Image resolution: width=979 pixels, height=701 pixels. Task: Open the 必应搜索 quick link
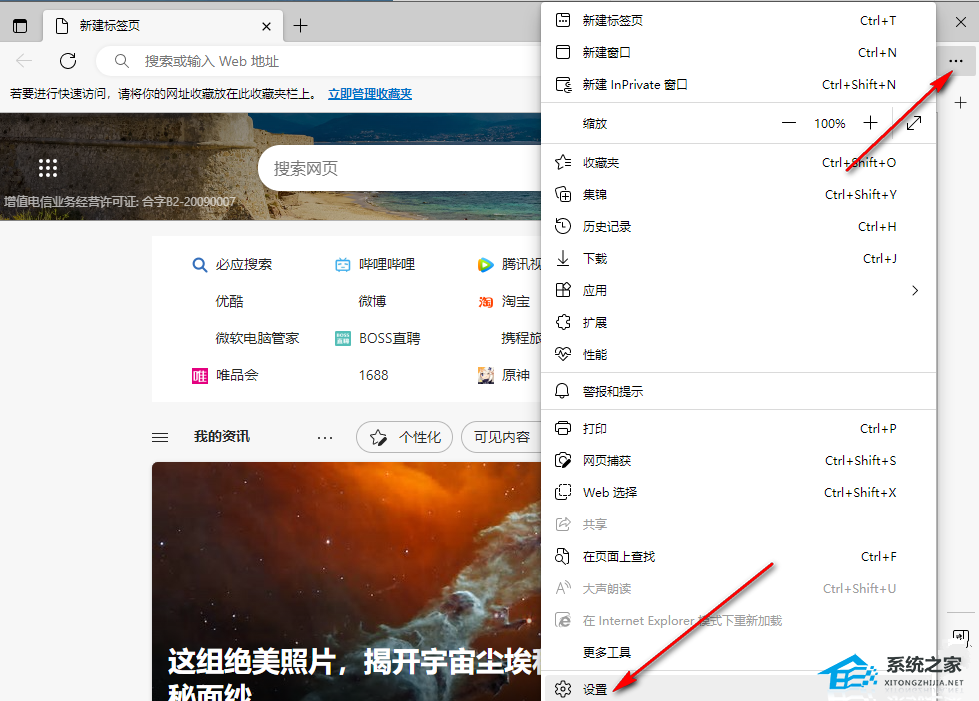coord(232,264)
